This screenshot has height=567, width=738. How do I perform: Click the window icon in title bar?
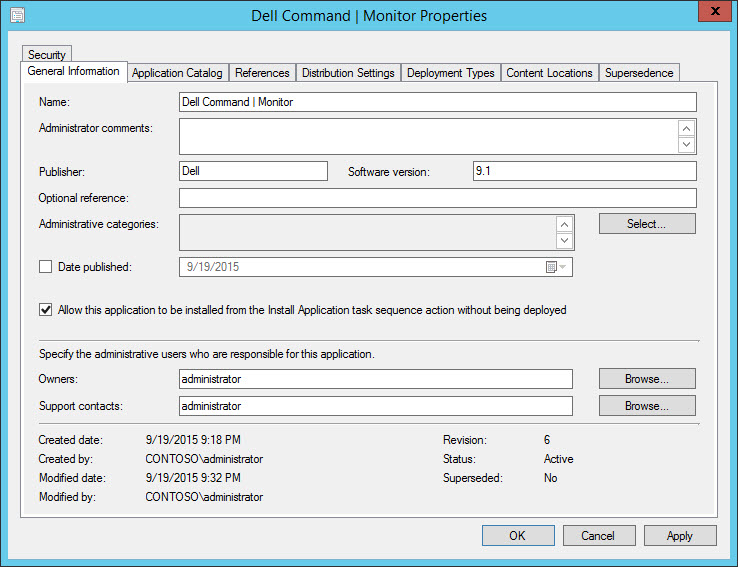(18, 15)
